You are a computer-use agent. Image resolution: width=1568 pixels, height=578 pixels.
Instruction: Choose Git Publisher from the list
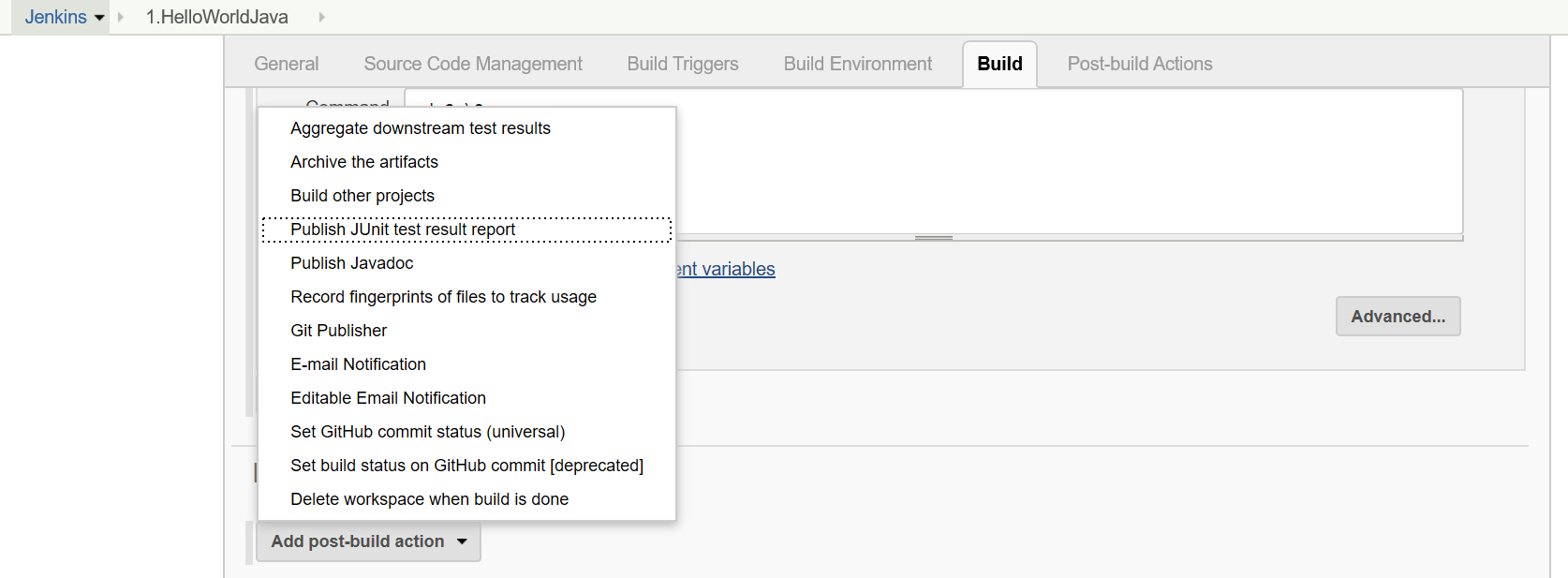pos(339,331)
